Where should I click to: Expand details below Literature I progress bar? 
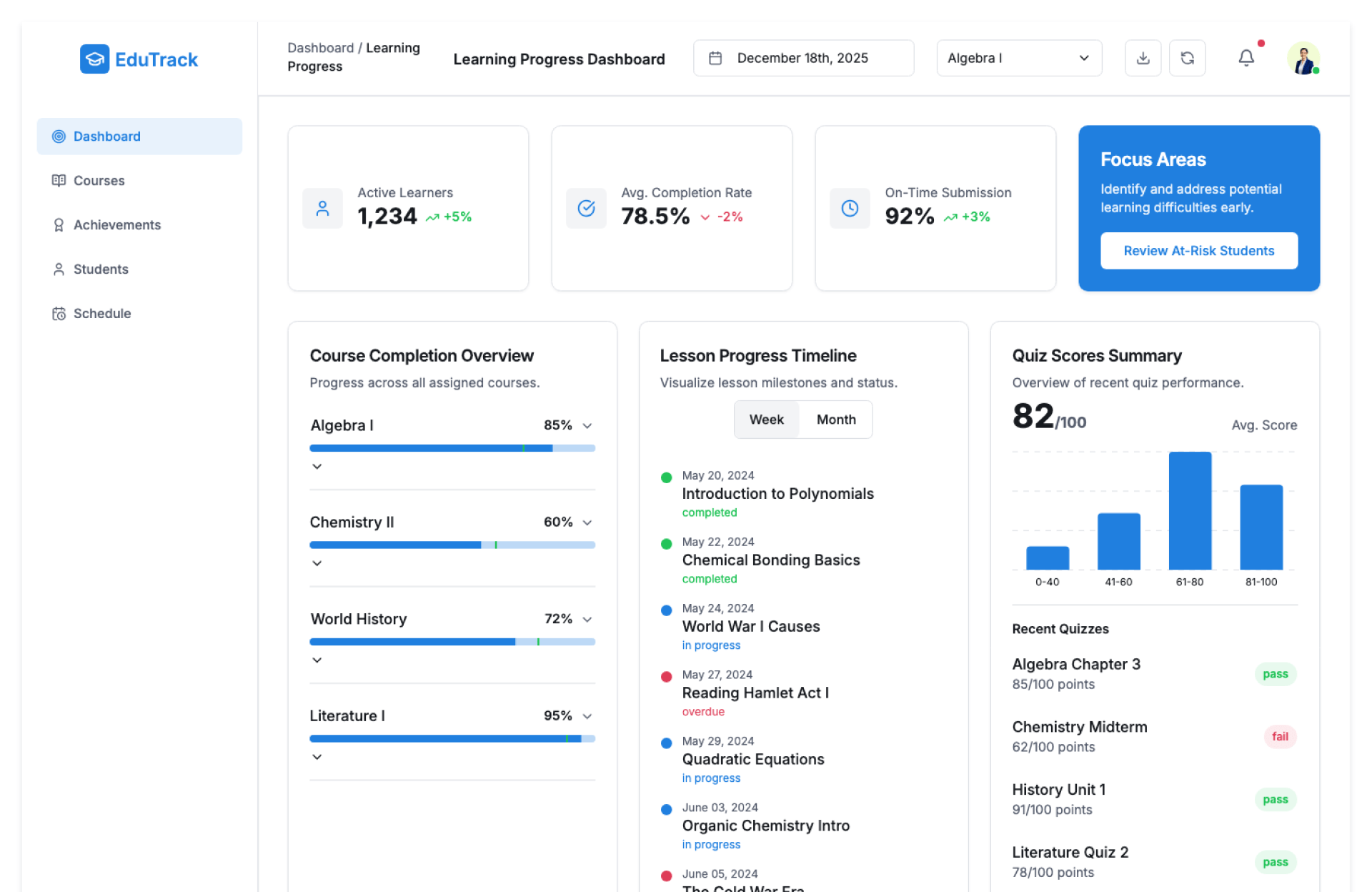point(317,757)
